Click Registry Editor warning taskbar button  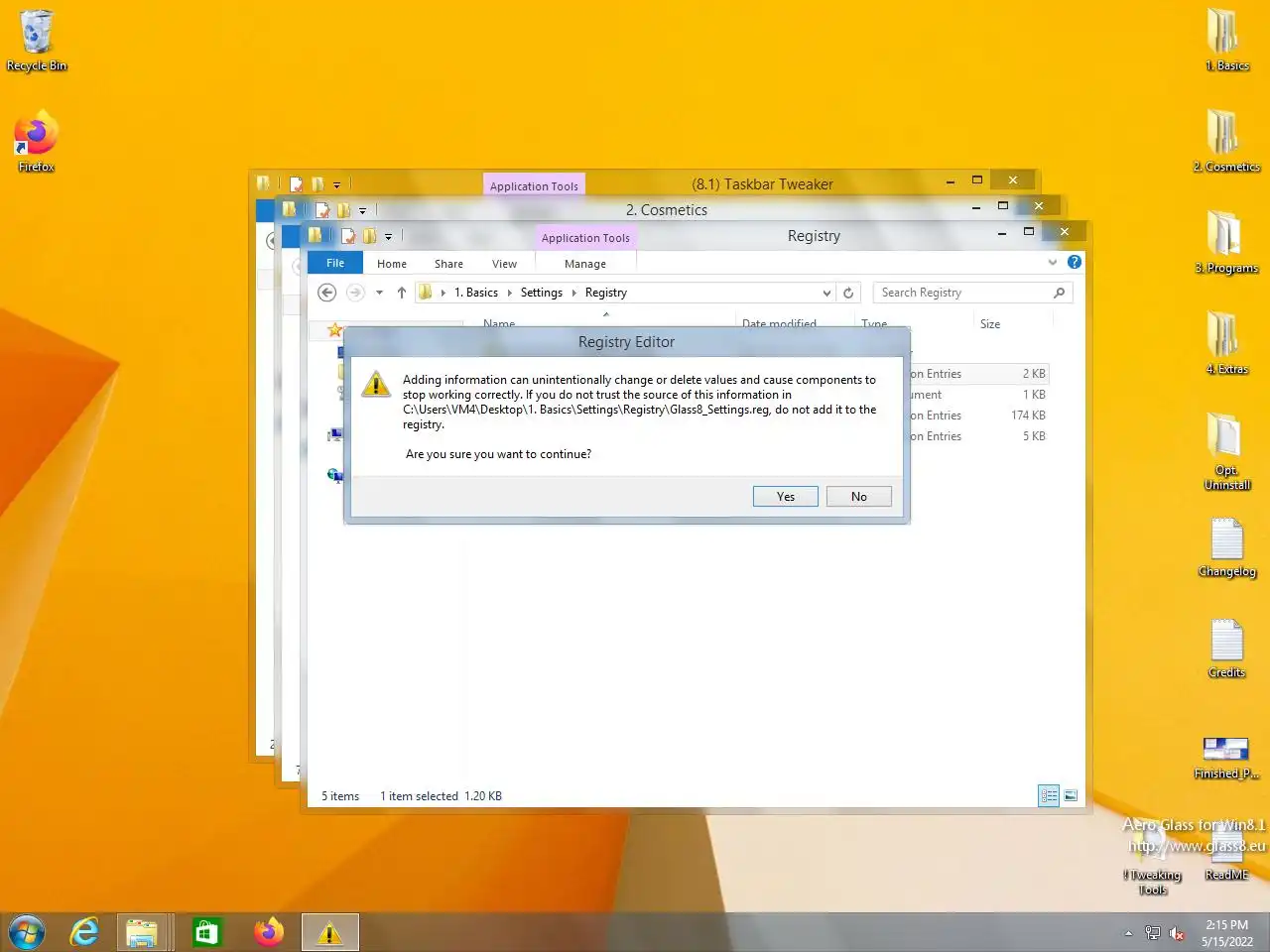[329, 932]
